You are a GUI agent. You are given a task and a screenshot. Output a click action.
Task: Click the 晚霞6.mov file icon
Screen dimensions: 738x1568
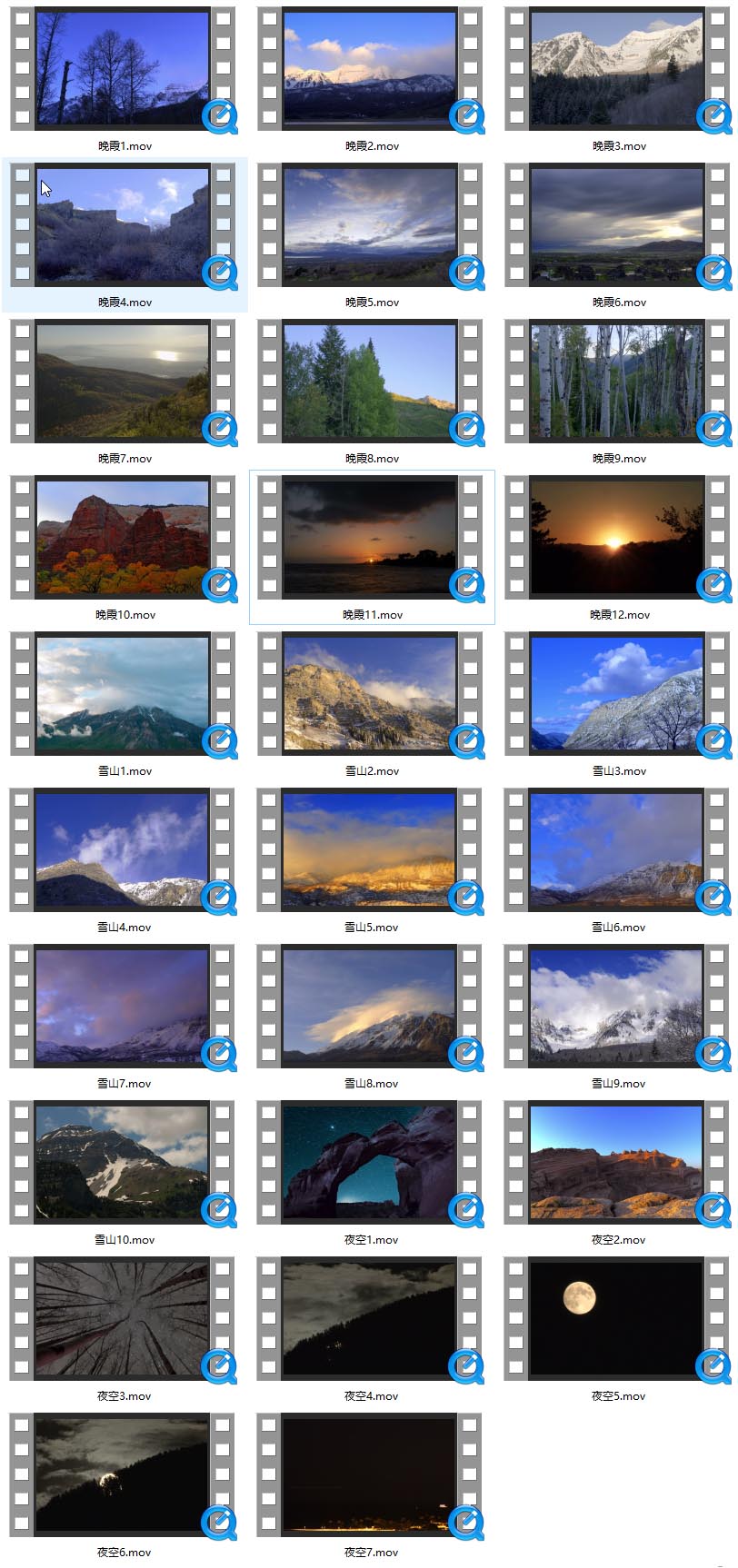click(x=617, y=225)
